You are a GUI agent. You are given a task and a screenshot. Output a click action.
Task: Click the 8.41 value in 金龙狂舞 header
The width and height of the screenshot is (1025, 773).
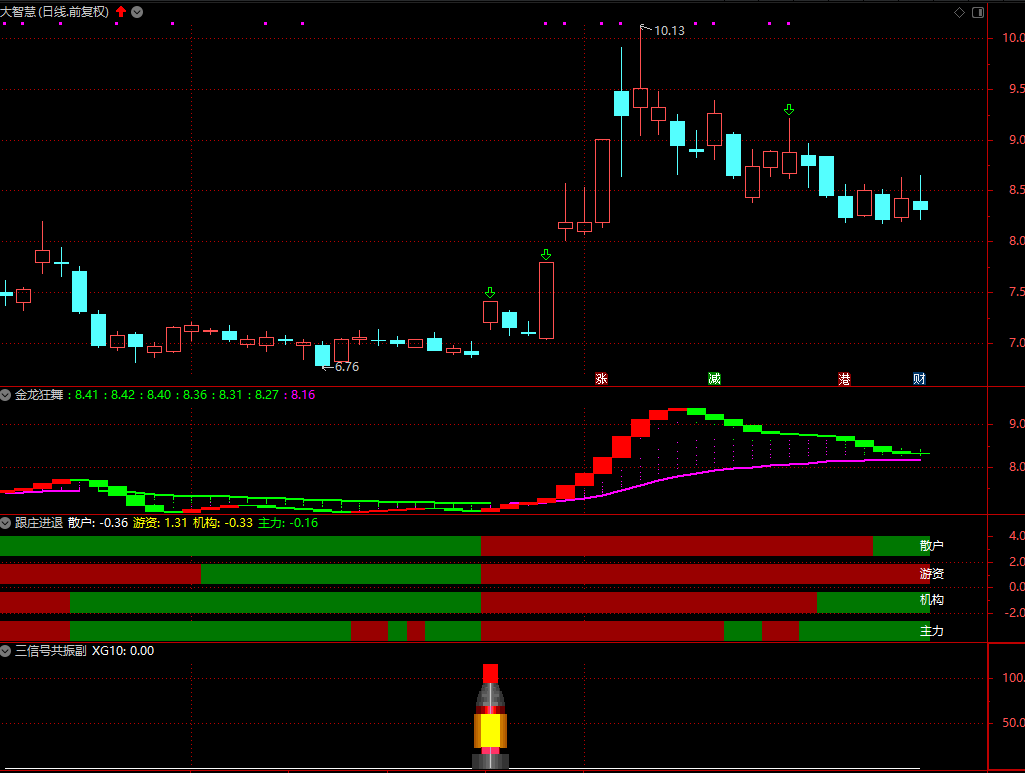pos(86,395)
